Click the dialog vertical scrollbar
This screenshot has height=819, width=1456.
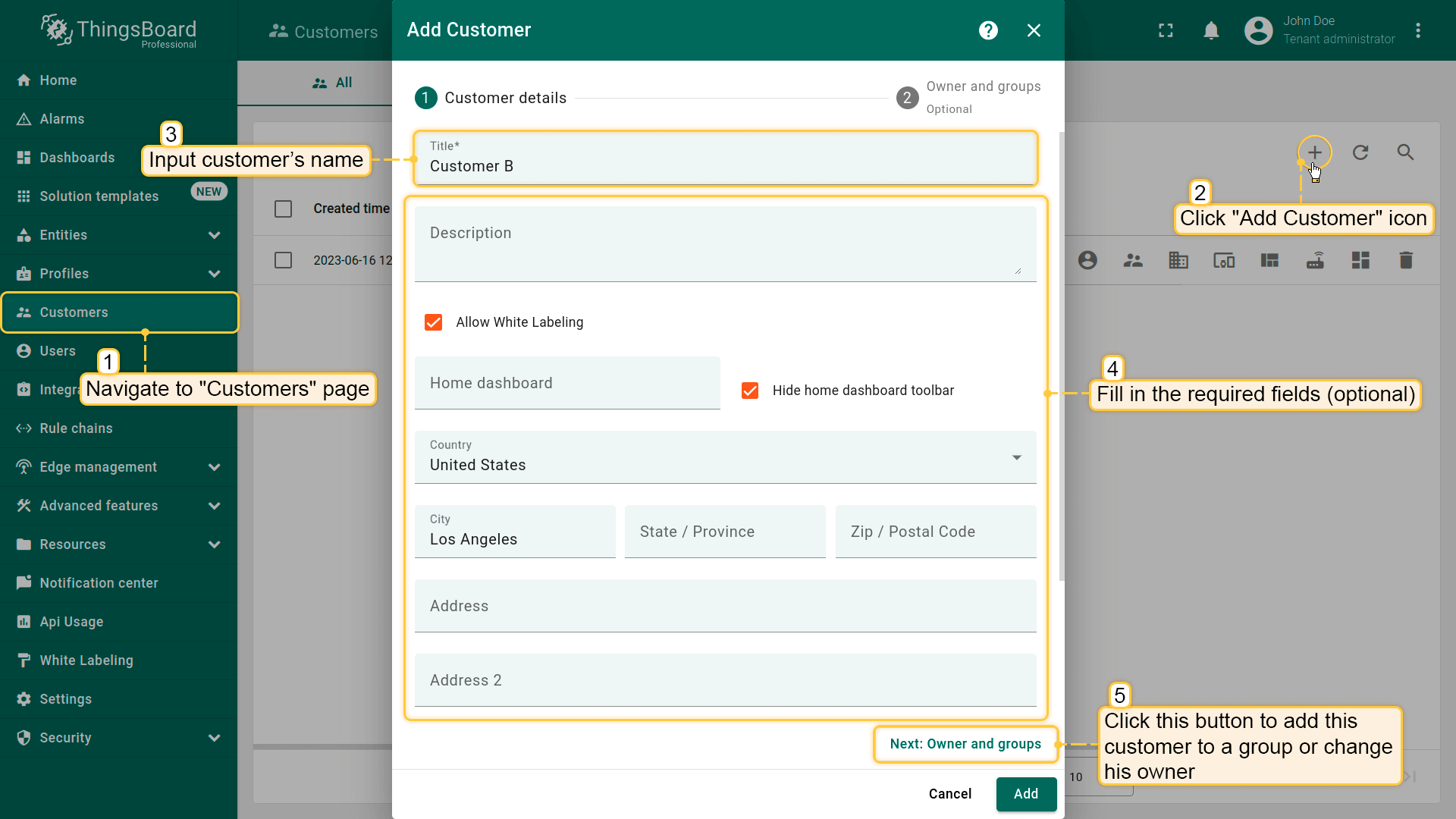click(1061, 356)
